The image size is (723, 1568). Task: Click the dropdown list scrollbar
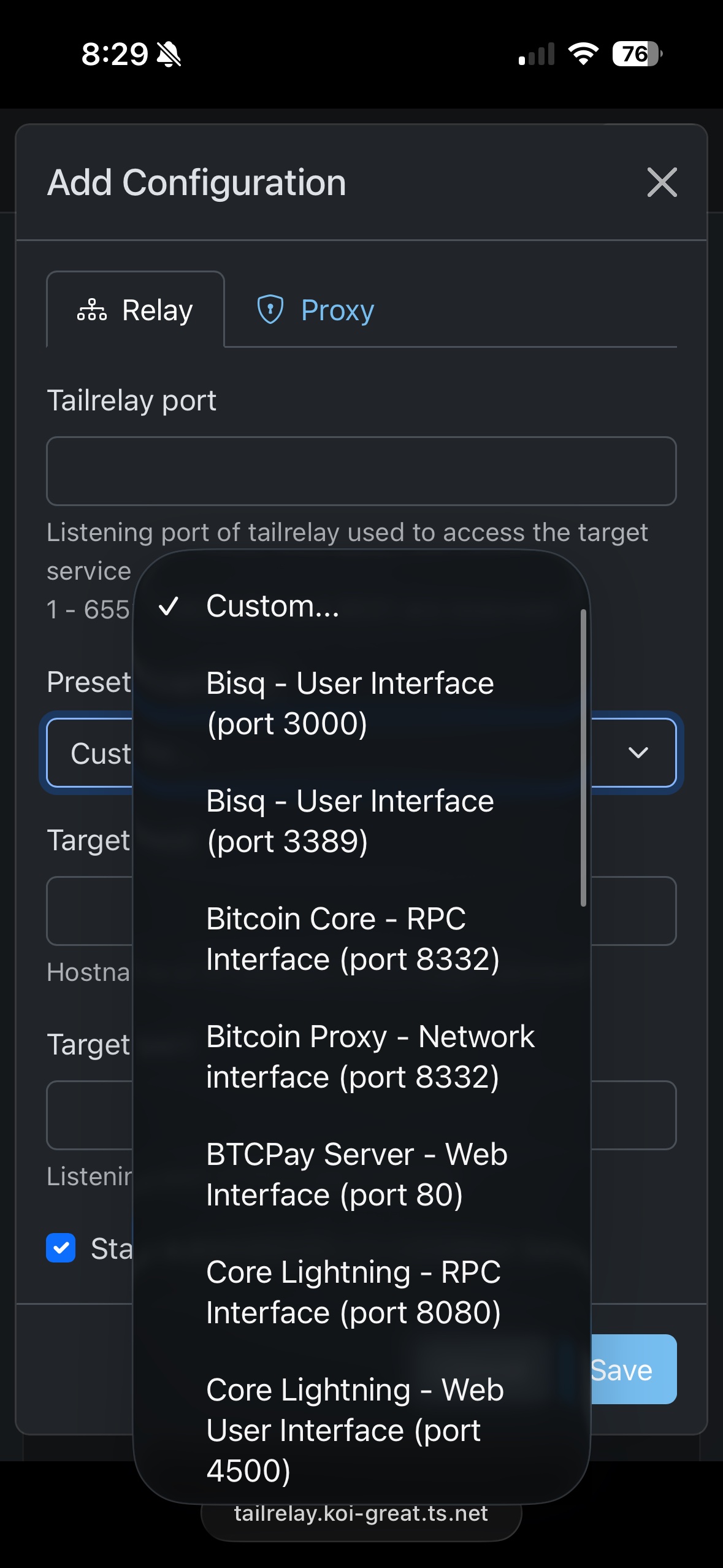click(x=583, y=758)
